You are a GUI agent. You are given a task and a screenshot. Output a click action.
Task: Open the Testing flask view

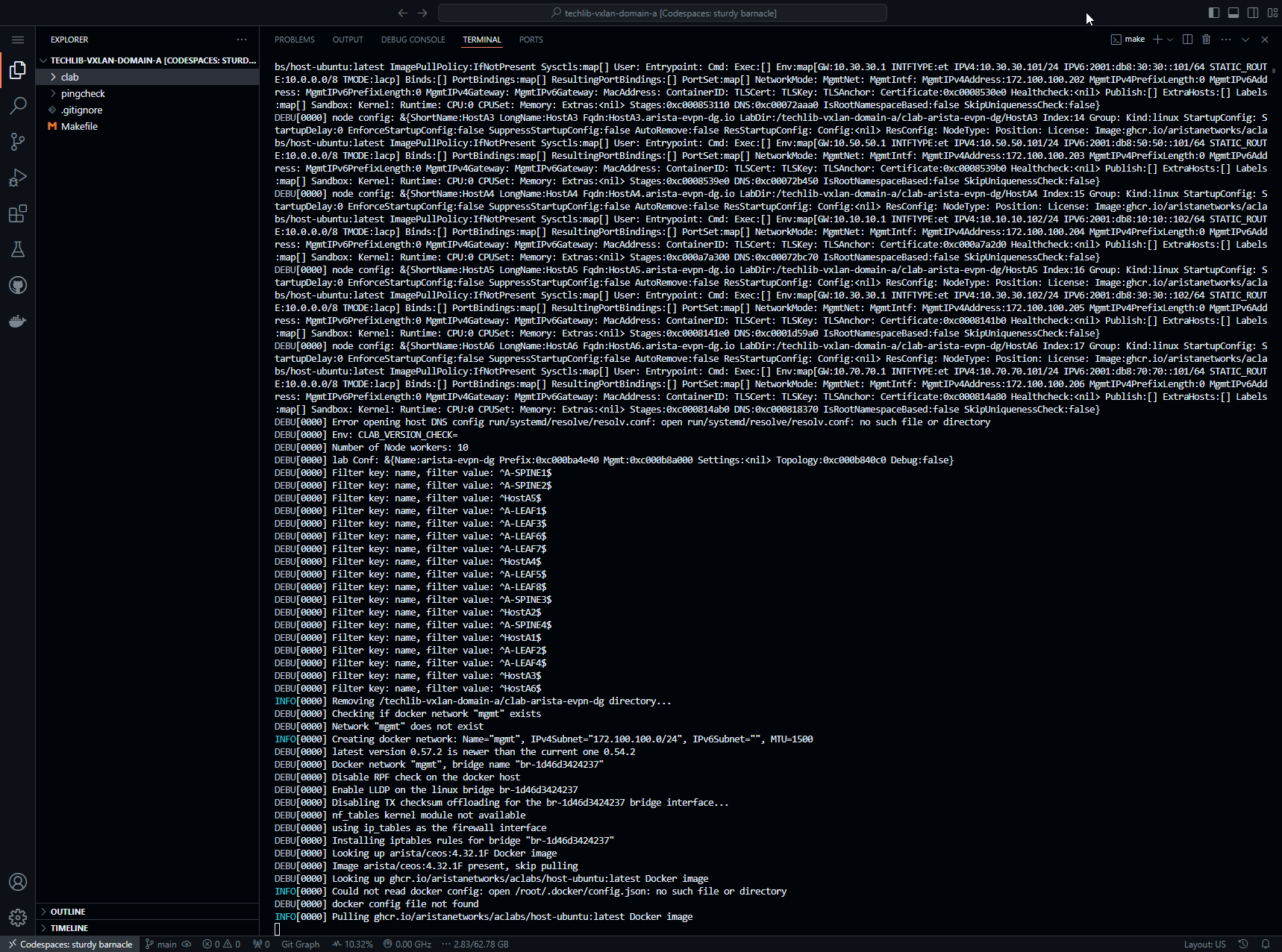coord(18,249)
